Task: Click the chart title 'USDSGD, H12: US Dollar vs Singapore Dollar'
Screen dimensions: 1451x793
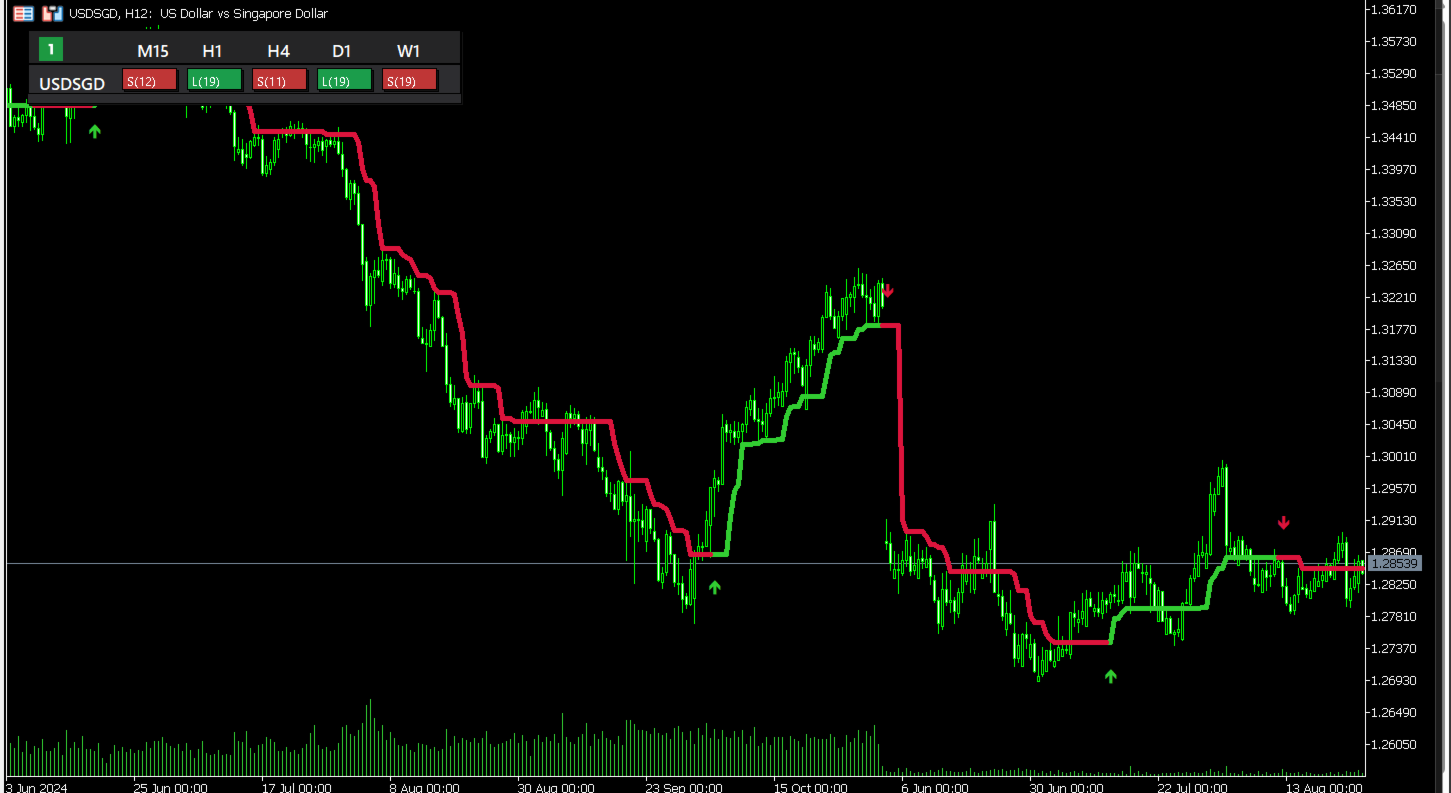Action: 198,14
